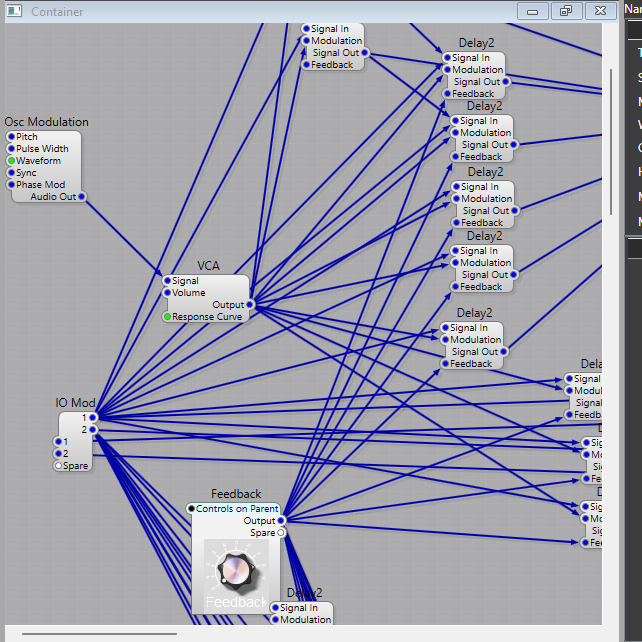The width and height of the screenshot is (642, 642).
Task: Click the Container window icon in title bar
Action: (14, 11)
